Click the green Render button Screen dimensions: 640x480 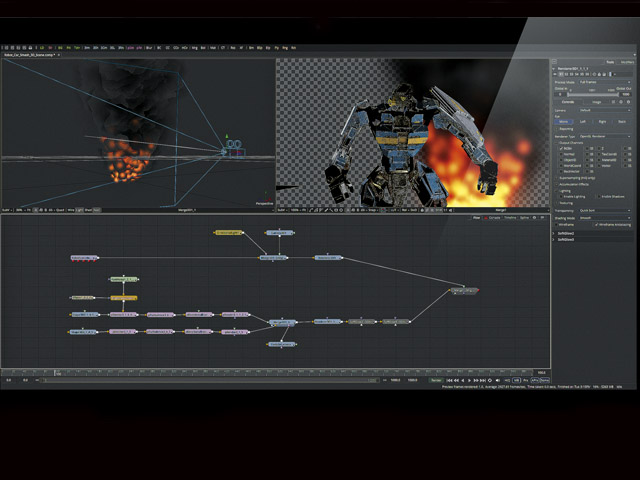[x=436, y=380]
